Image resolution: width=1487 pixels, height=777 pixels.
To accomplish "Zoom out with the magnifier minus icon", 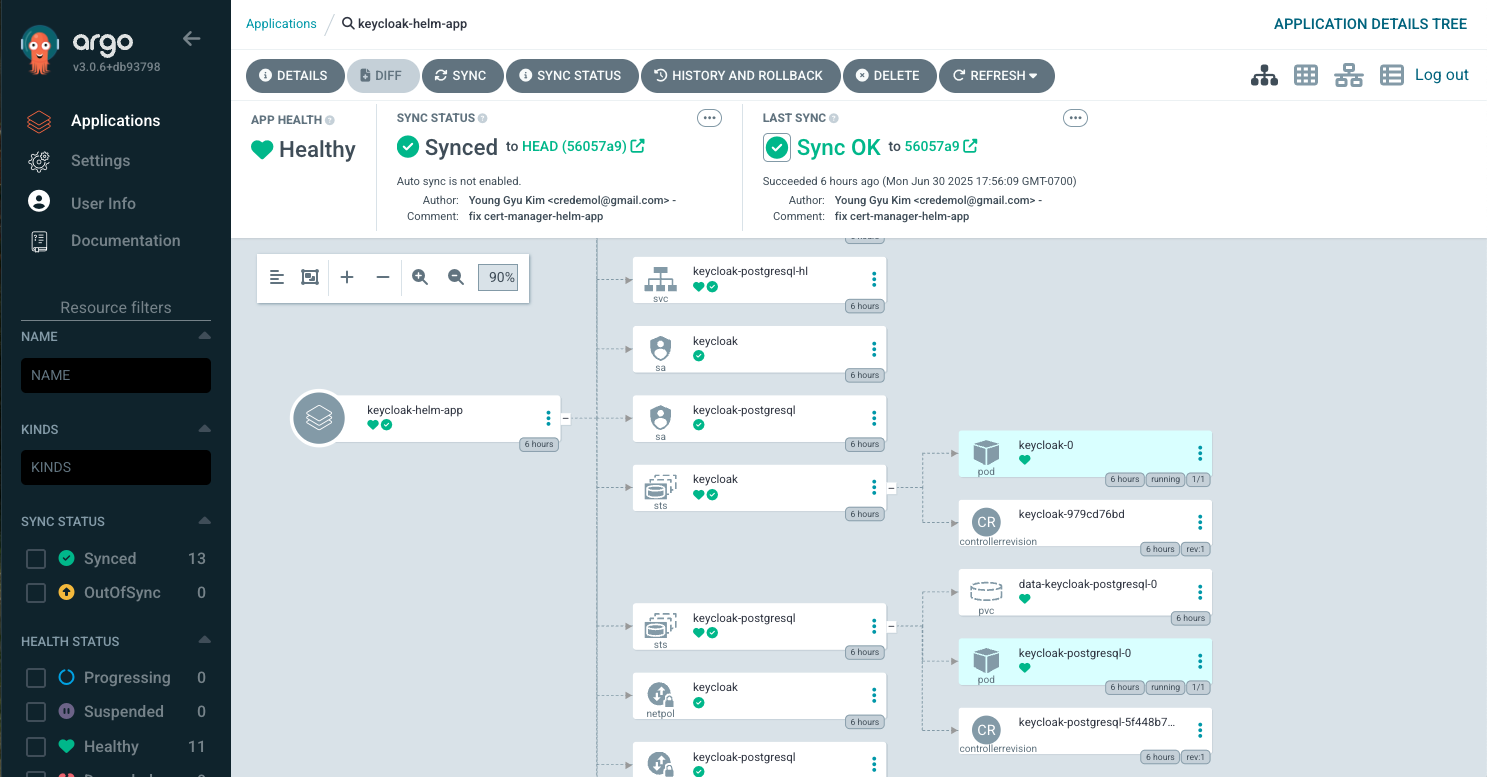I will pos(456,277).
